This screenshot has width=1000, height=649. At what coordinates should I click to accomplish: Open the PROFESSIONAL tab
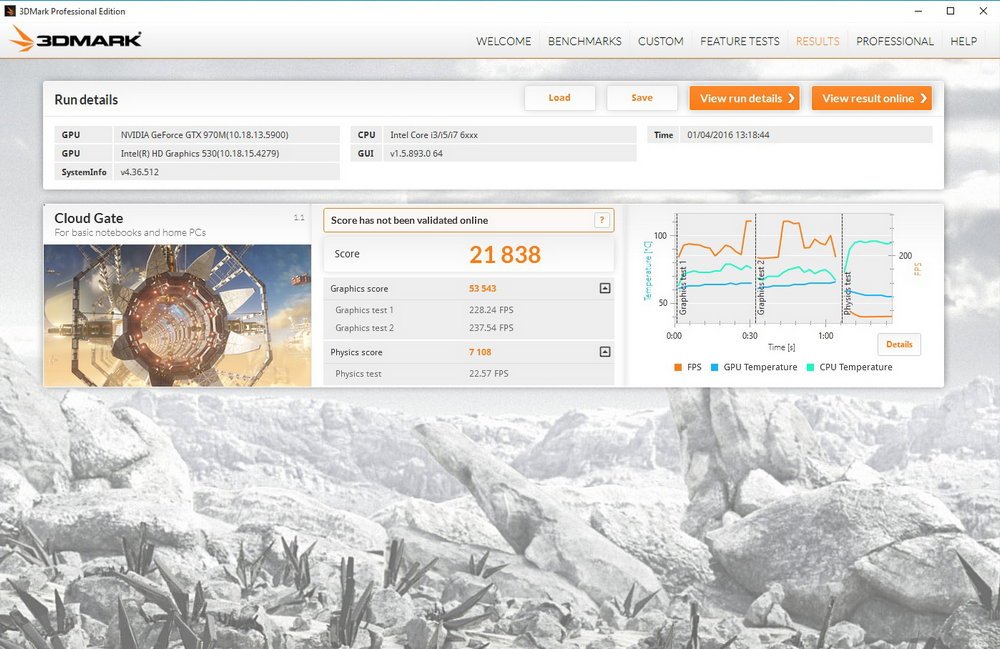tap(895, 41)
